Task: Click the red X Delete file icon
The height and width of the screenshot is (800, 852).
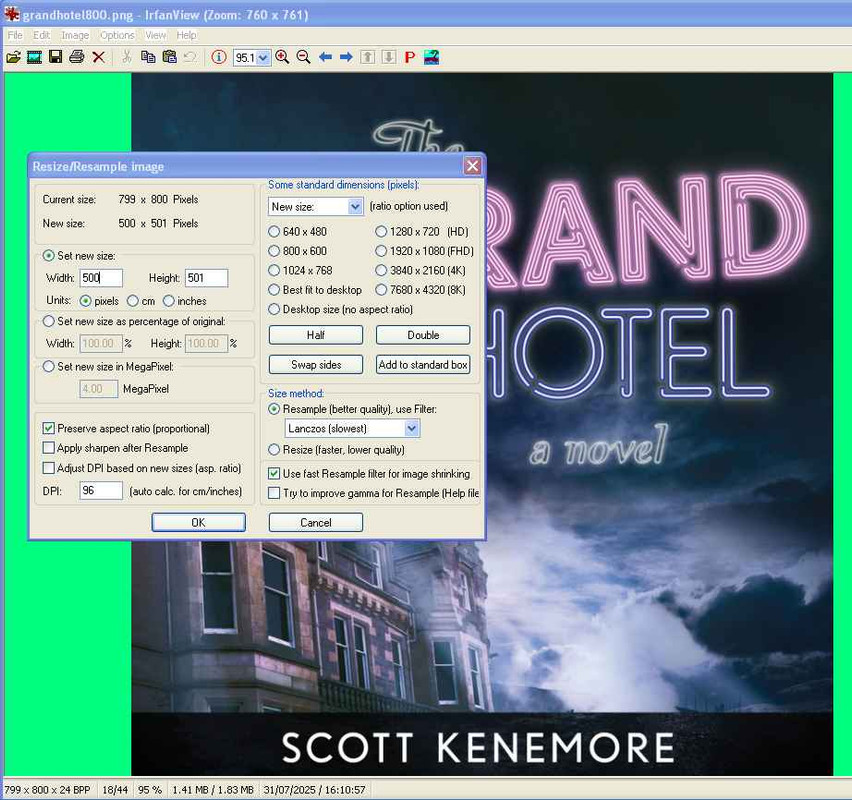Action: 98,57
